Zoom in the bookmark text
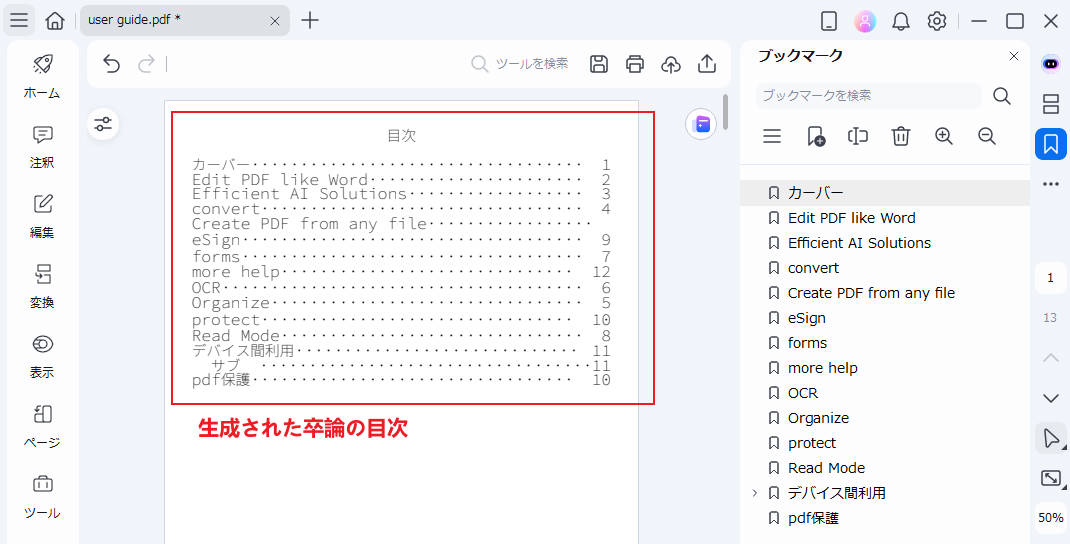The height and width of the screenshot is (544, 1070). pos(944,136)
